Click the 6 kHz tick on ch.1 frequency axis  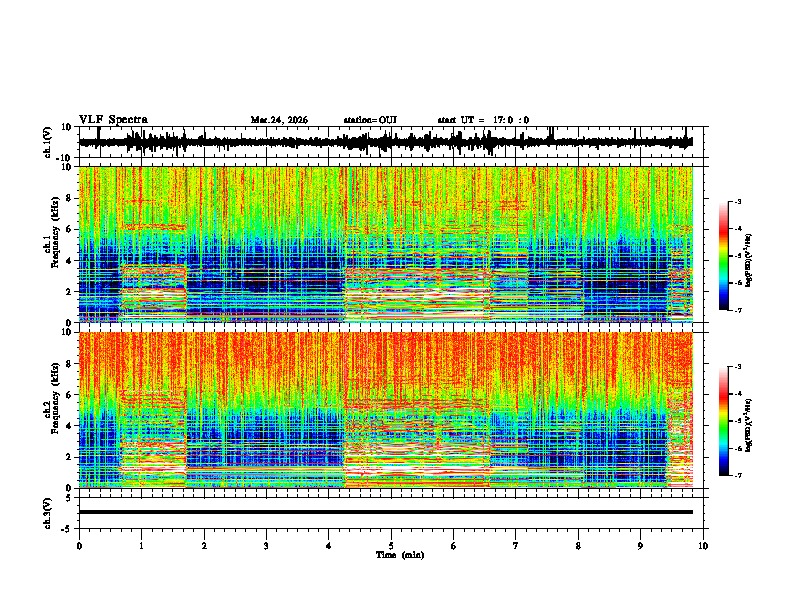[x=70, y=229]
